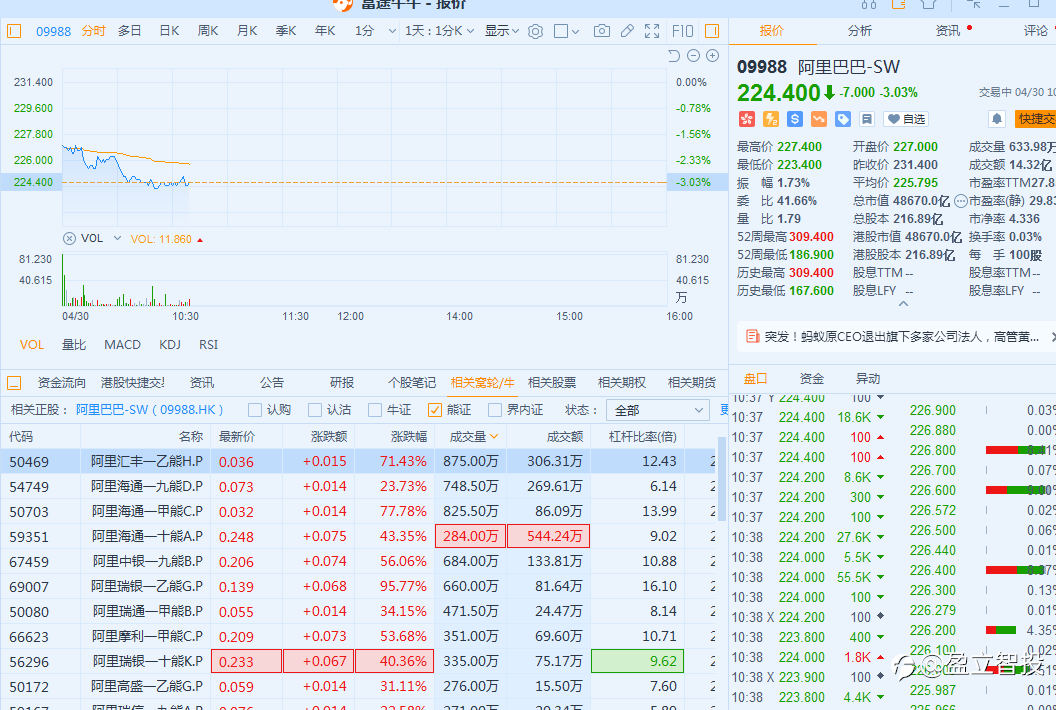This screenshot has width=1056, height=710.
Task: Switch to 季K quarterly chart
Action: (x=286, y=31)
